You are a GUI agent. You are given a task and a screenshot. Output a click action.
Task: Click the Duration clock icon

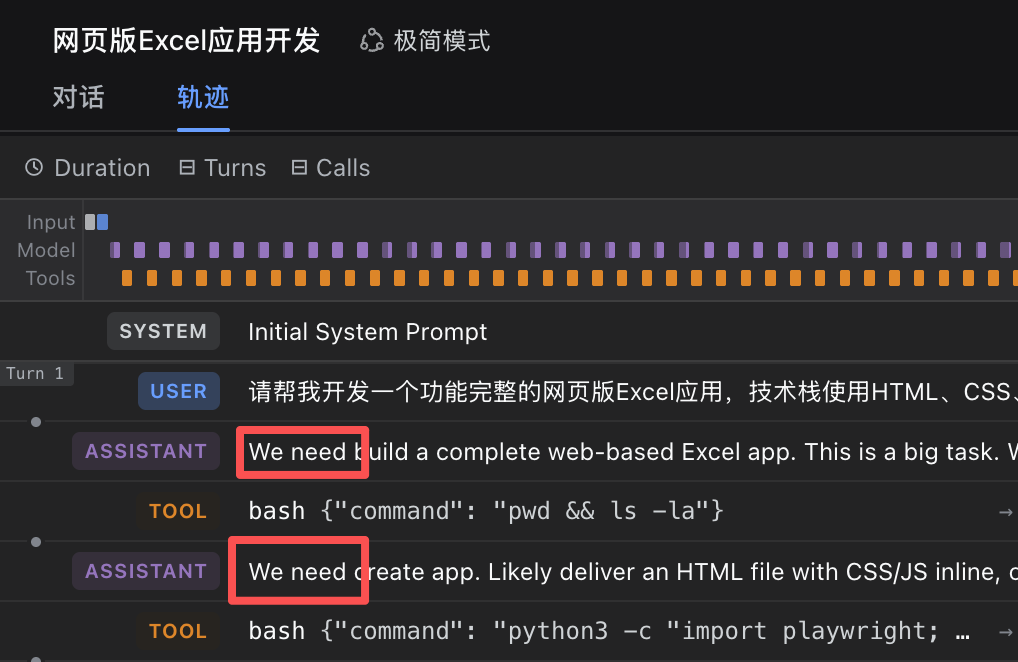(x=34, y=167)
